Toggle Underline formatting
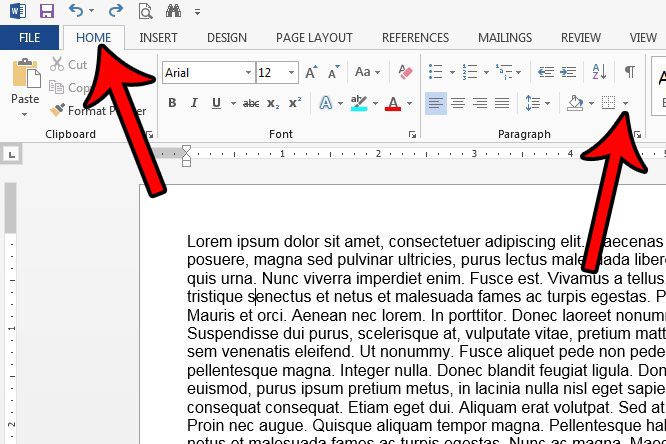 tap(216, 103)
